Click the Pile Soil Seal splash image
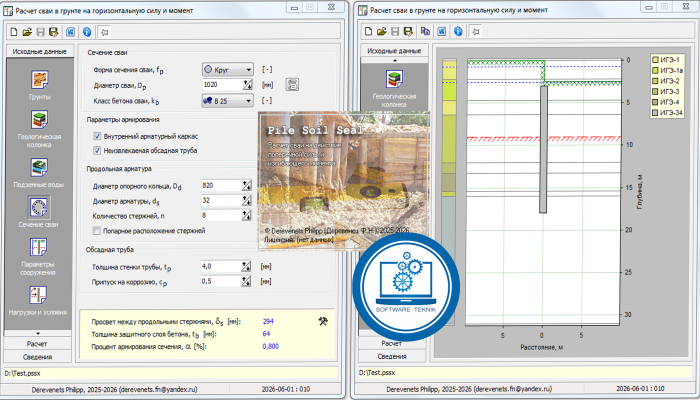 click(344, 180)
